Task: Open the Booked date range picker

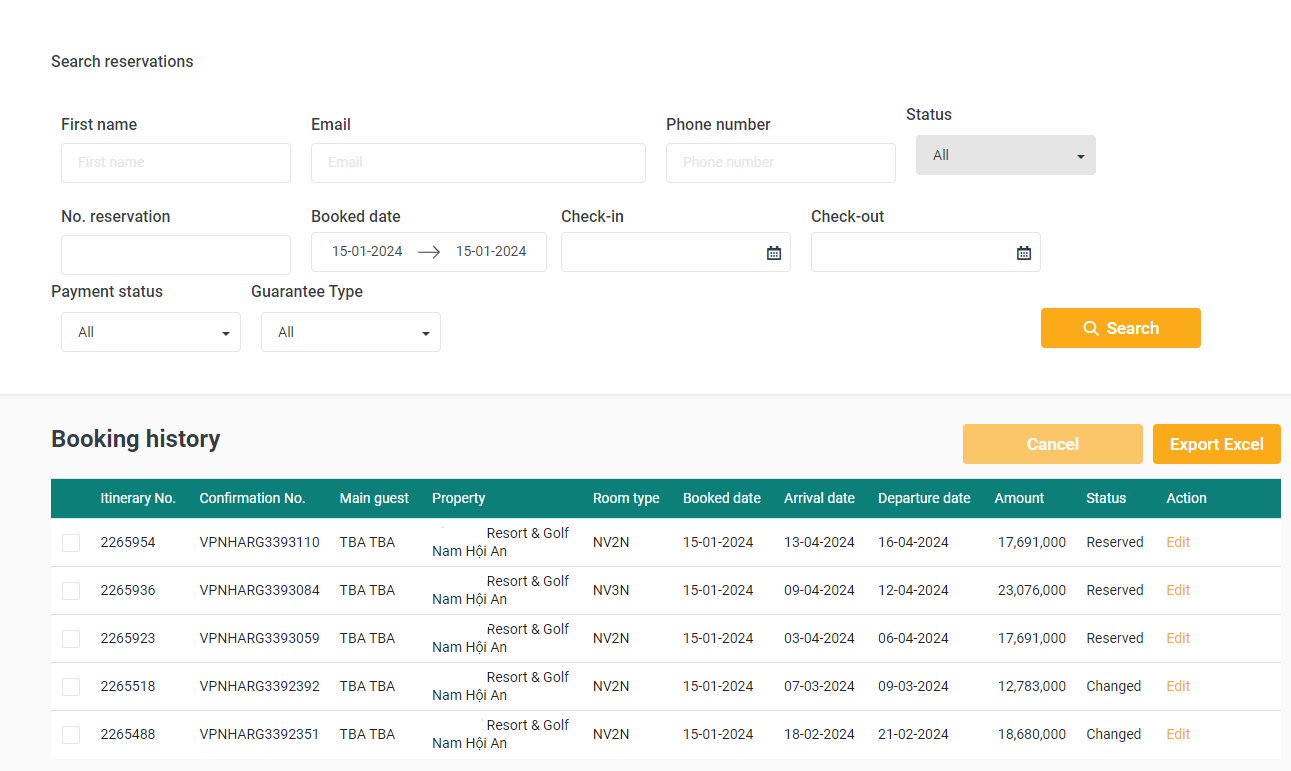Action: click(428, 252)
